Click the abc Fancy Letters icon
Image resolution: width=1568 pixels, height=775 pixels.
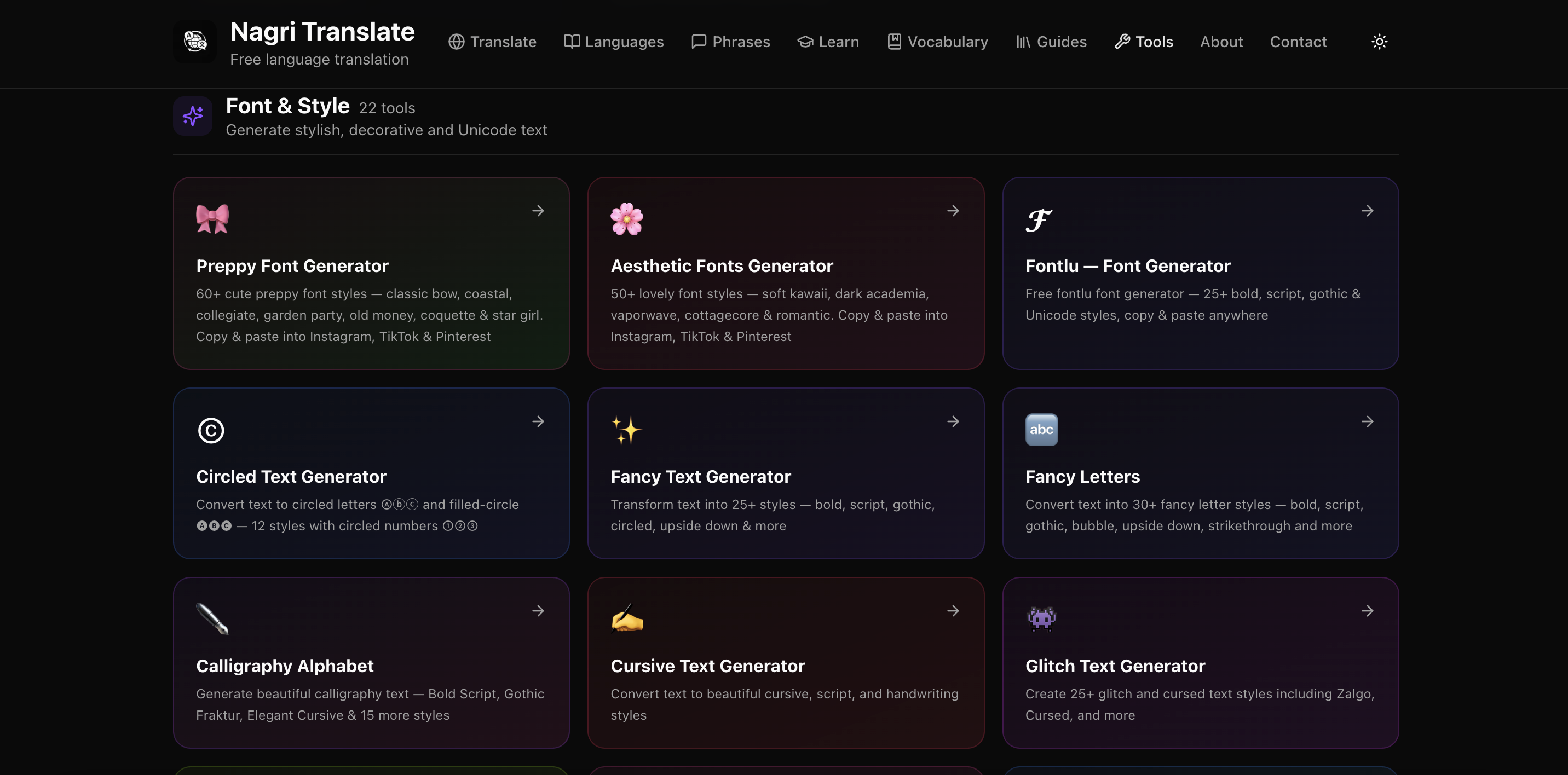[1041, 430]
